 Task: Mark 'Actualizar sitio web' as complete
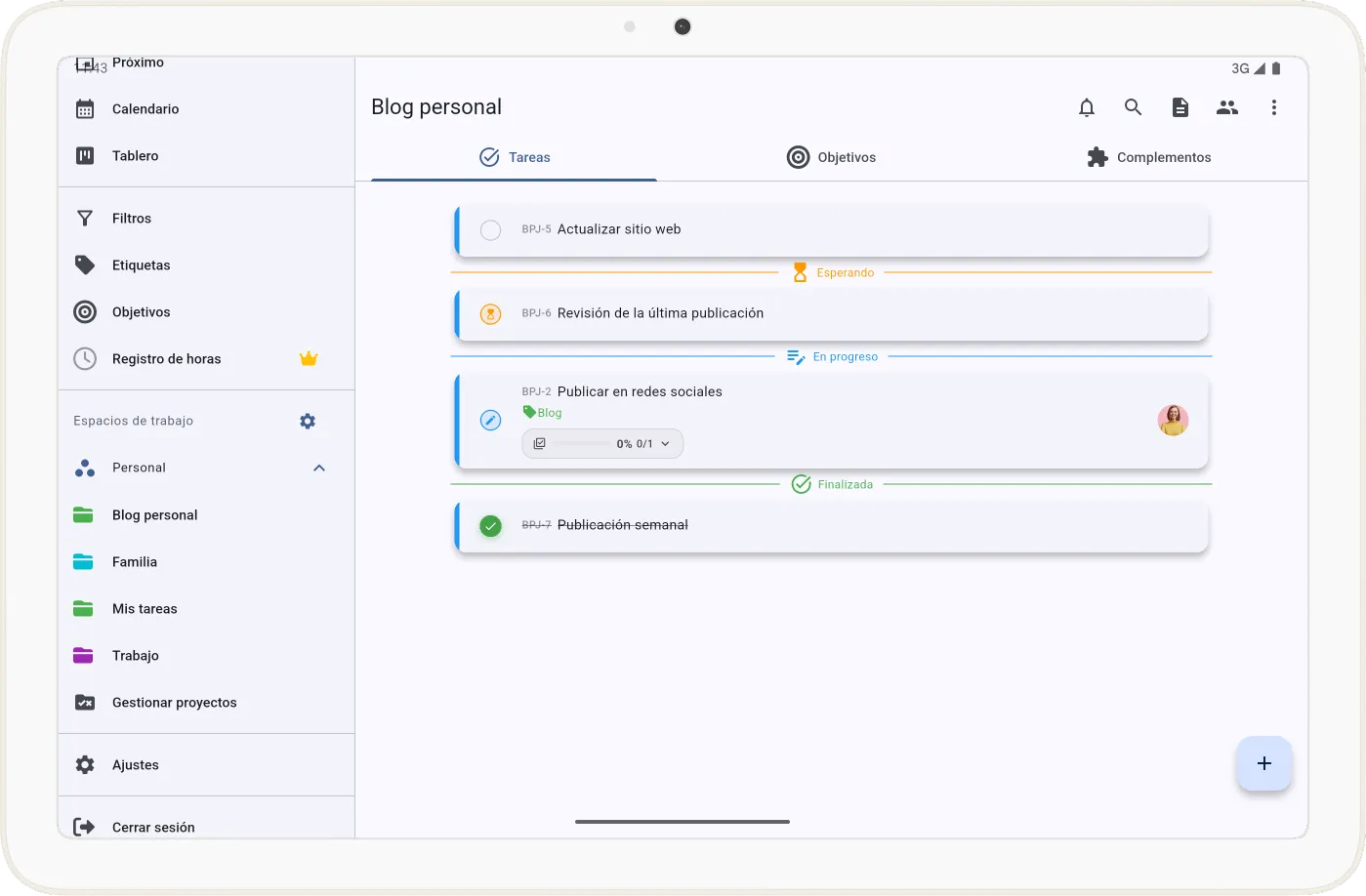click(490, 230)
